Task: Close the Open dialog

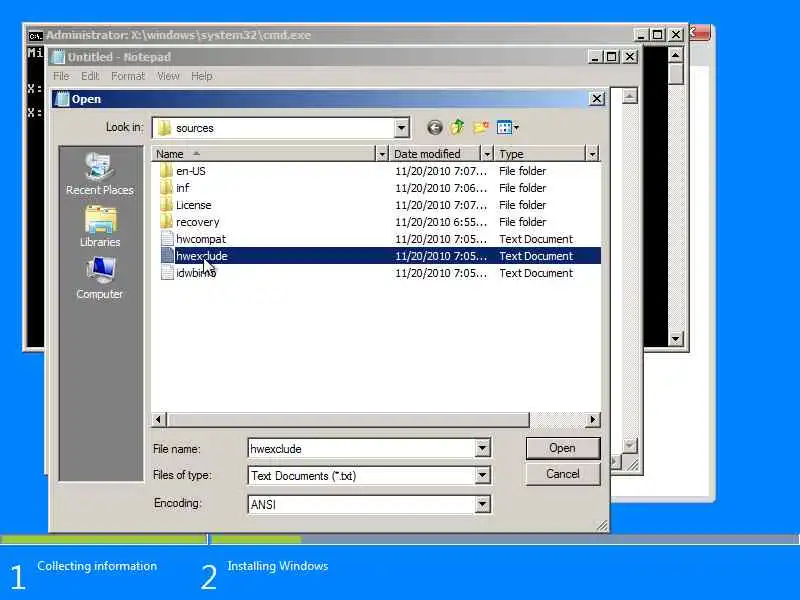Action: pyautogui.click(x=596, y=98)
